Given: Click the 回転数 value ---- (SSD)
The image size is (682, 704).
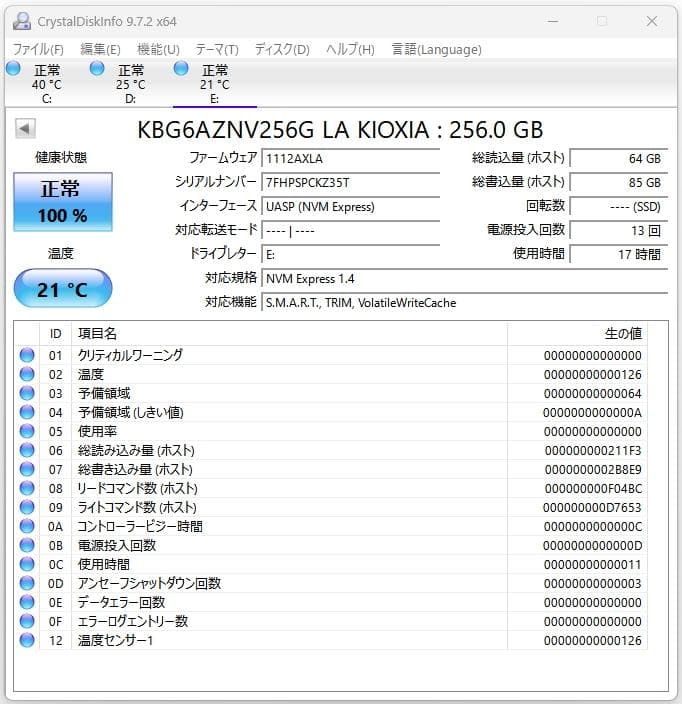Looking at the screenshot, I should tap(619, 207).
